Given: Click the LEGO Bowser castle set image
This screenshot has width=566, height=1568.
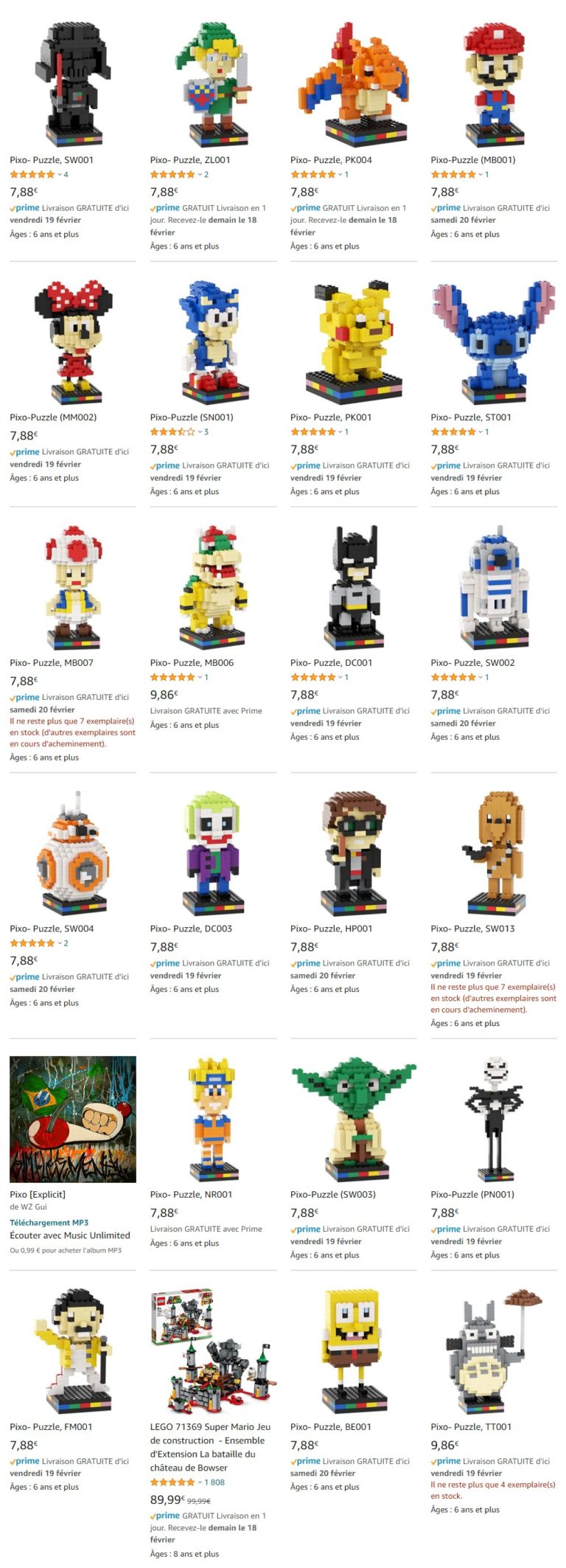Looking at the screenshot, I should pos(213,1351).
